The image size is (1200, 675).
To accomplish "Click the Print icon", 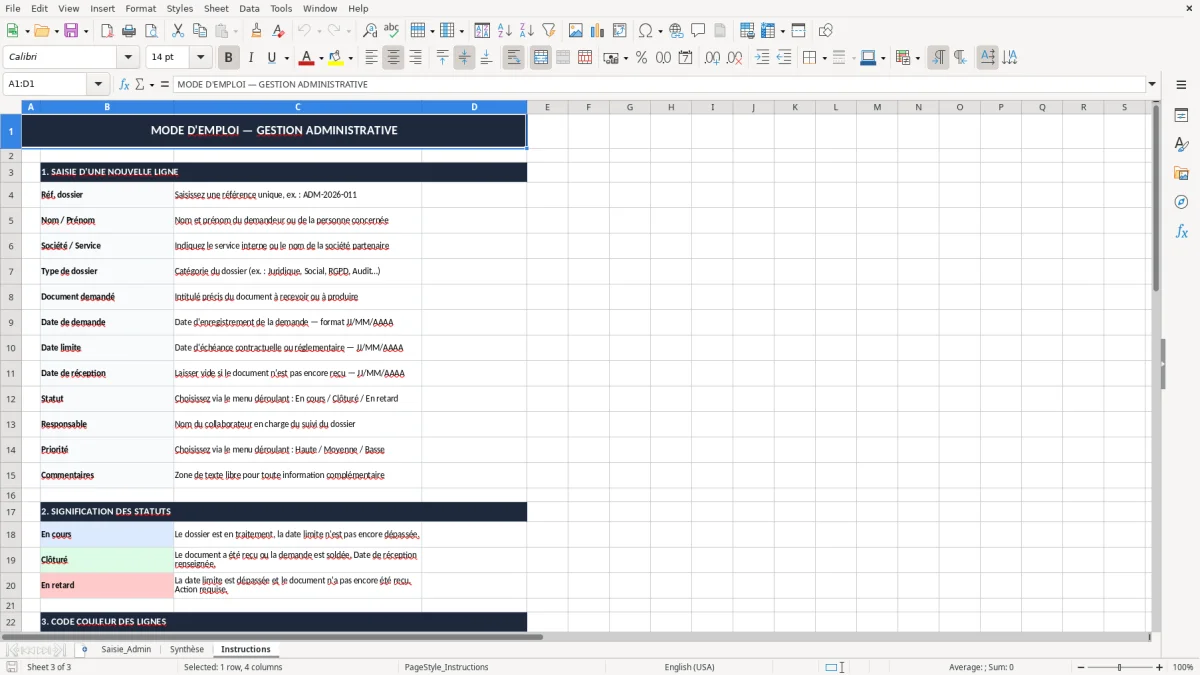I will coord(128,31).
